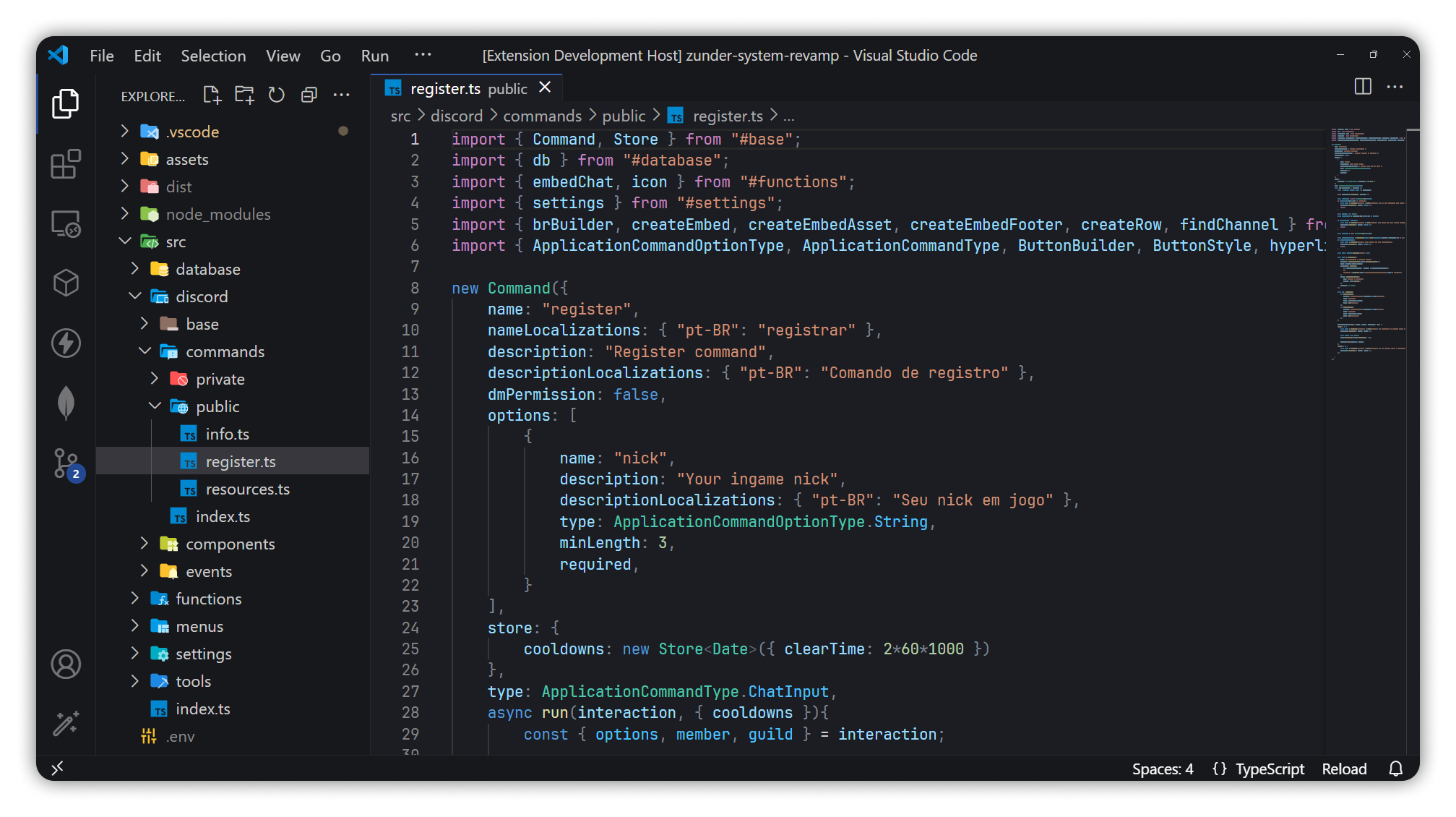Open the MongoDB leaf icon view
The image size is (1456, 817).
[x=66, y=403]
